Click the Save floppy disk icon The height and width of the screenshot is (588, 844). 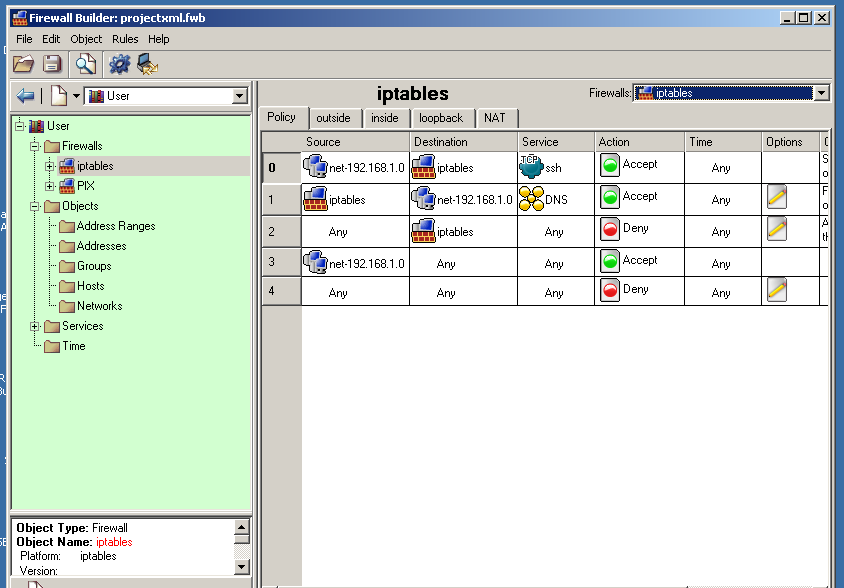52,64
